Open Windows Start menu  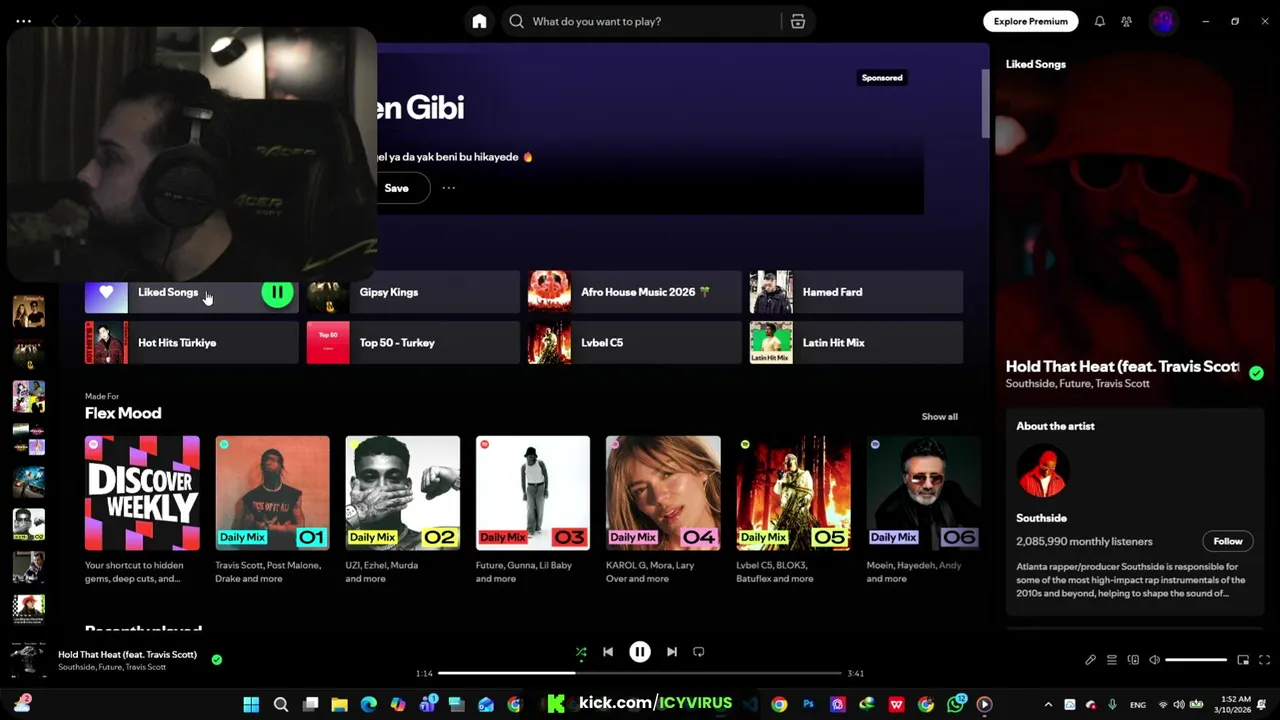pos(251,704)
